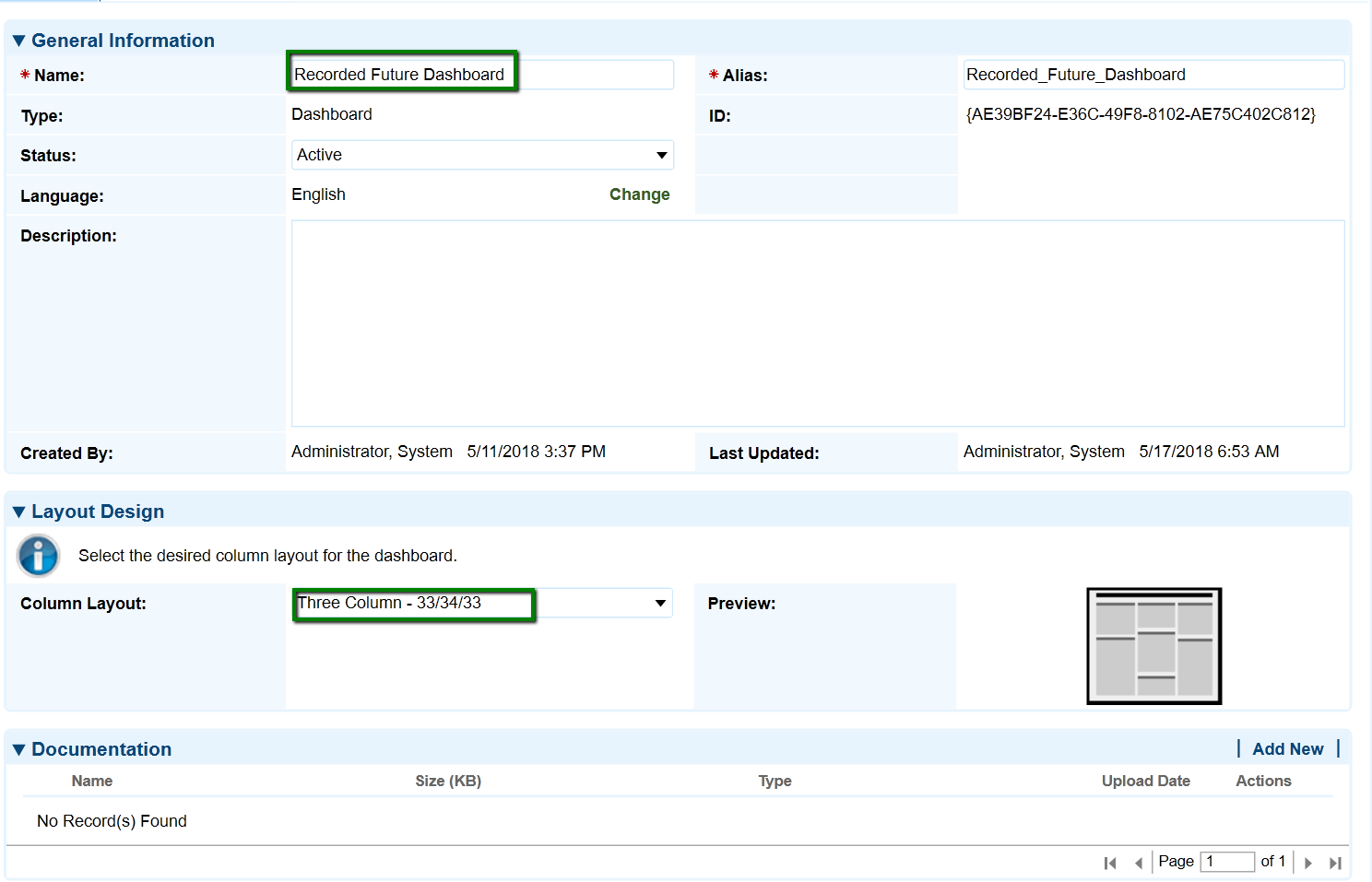
Task: Open the Column Layout dropdown
Action: point(482,603)
